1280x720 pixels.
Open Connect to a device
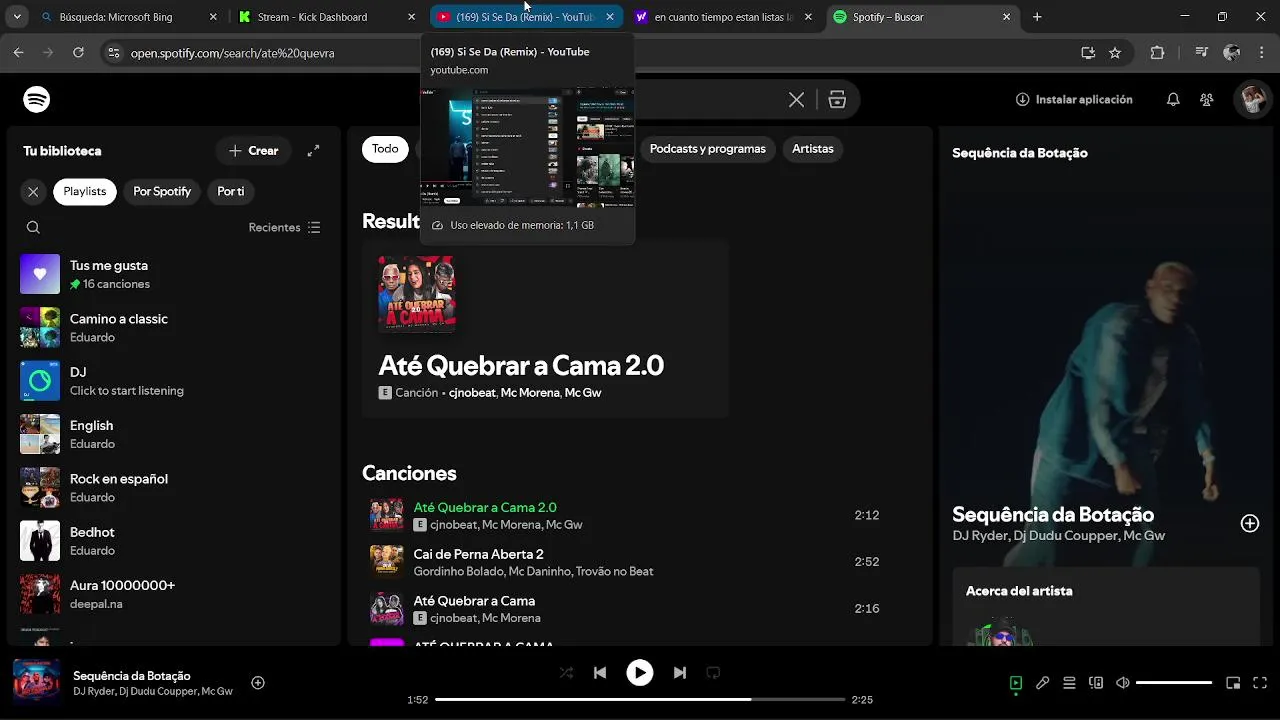pyautogui.click(x=1096, y=683)
